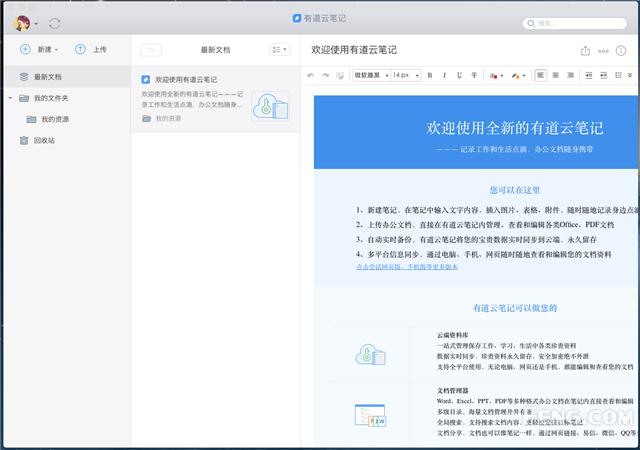Click the 上传 upload button
The height and width of the screenshot is (450, 640).
pyautogui.click(x=91, y=49)
